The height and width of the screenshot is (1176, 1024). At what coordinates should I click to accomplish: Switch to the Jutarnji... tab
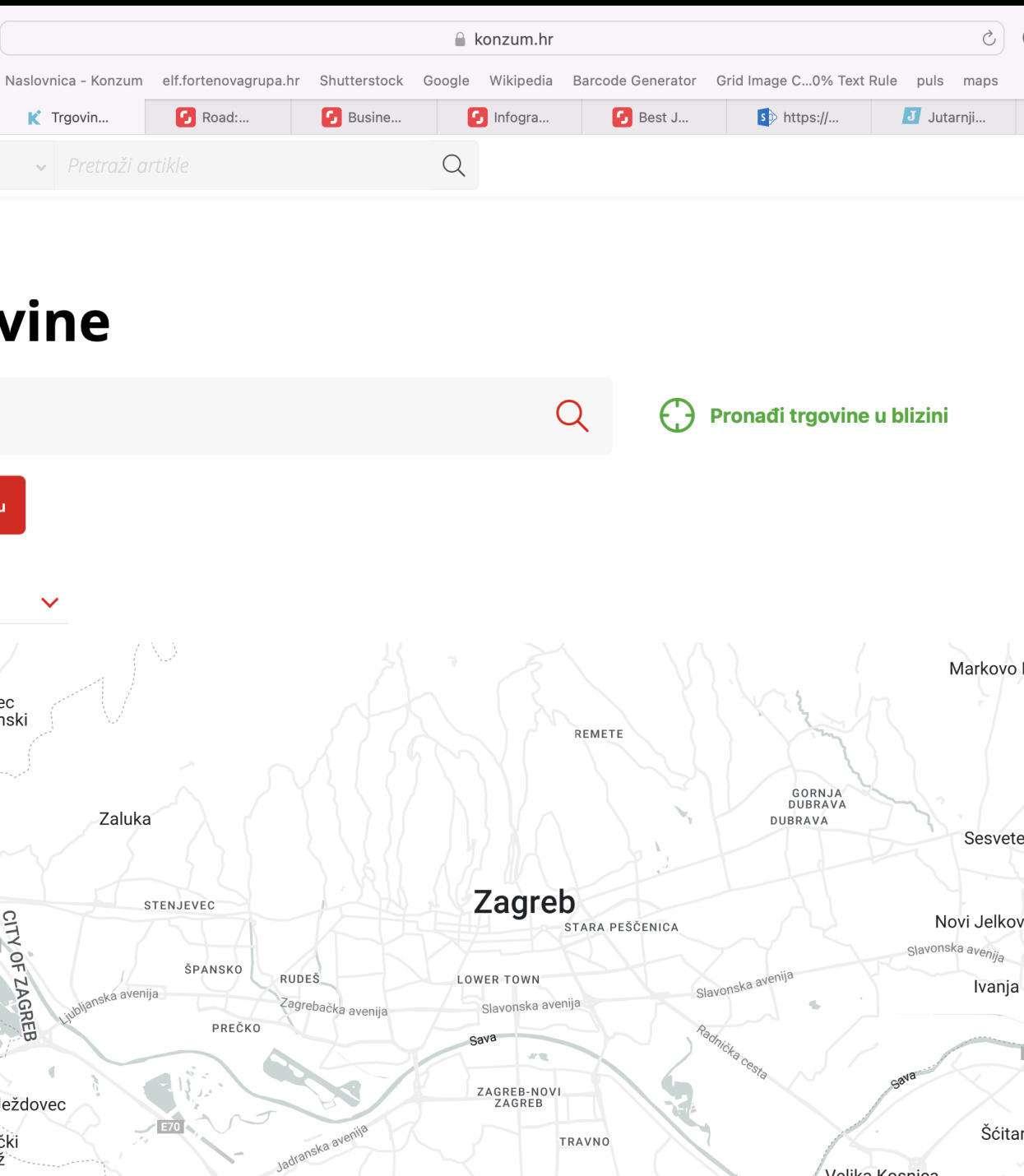(x=943, y=117)
